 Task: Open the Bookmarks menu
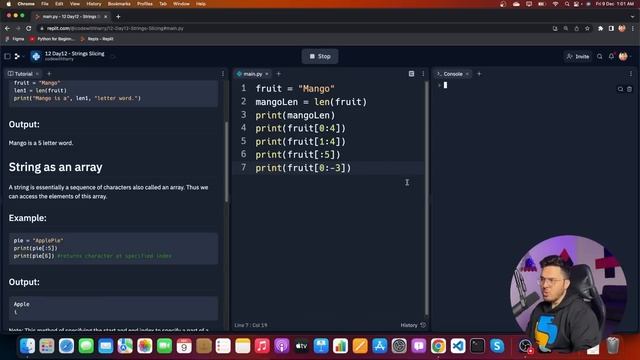click(x=119, y=4)
